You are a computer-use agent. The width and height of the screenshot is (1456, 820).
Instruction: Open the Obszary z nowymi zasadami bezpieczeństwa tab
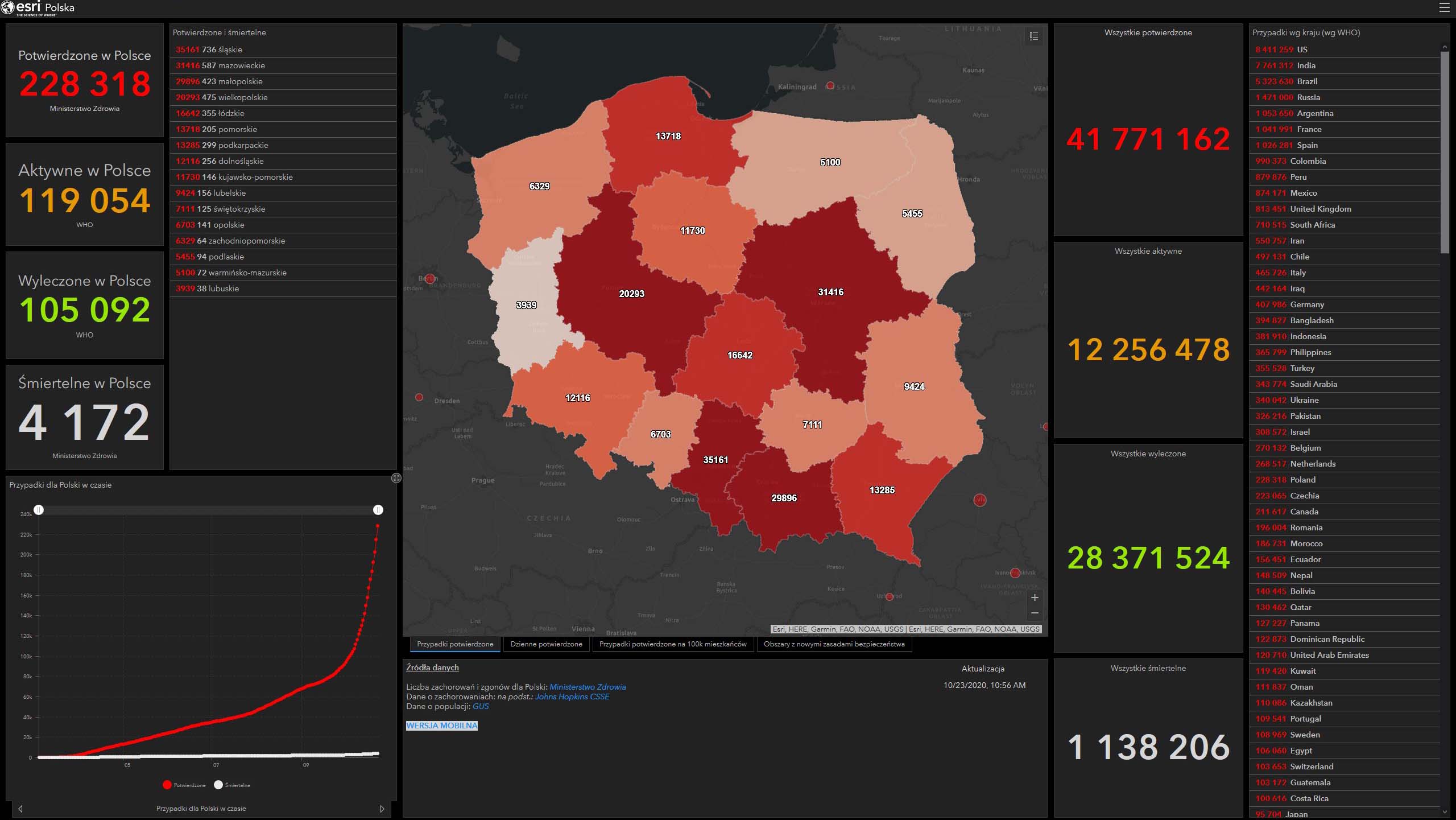[834, 644]
